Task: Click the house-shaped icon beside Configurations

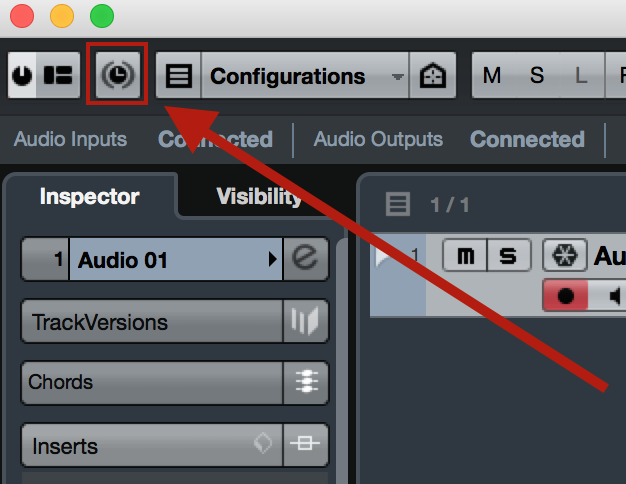Action: pos(433,75)
